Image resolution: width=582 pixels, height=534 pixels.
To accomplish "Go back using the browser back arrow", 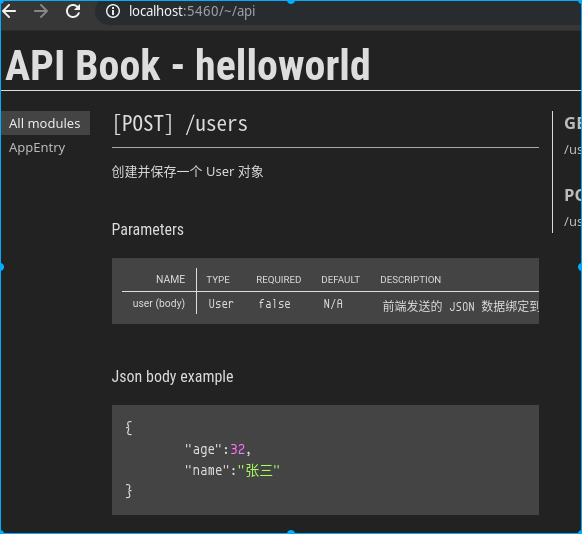I will [x=9, y=11].
